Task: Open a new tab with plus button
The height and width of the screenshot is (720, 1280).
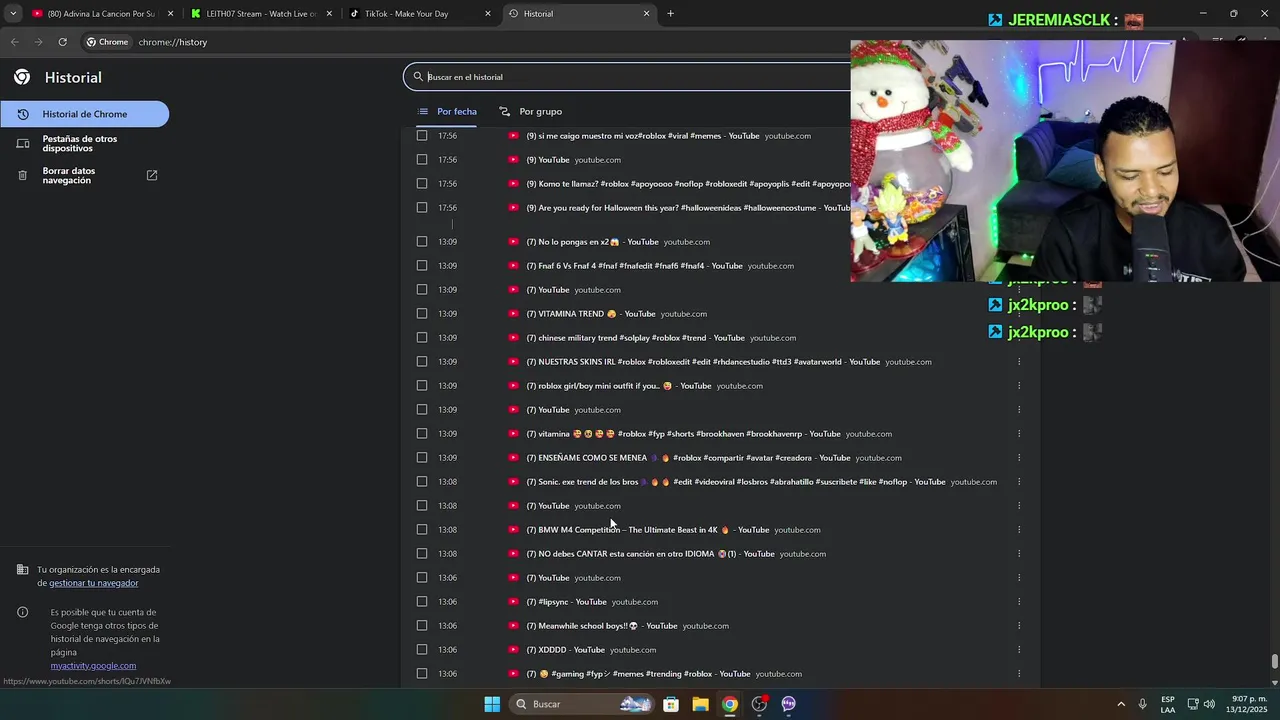Action: coord(670,14)
